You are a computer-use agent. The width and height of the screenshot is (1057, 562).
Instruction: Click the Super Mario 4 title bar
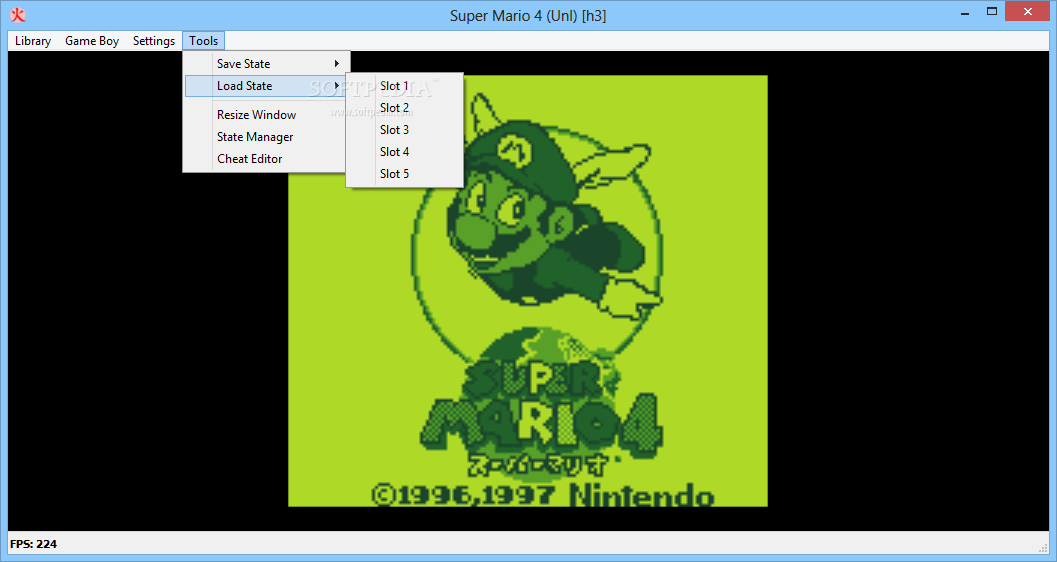[x=528, y=15]
